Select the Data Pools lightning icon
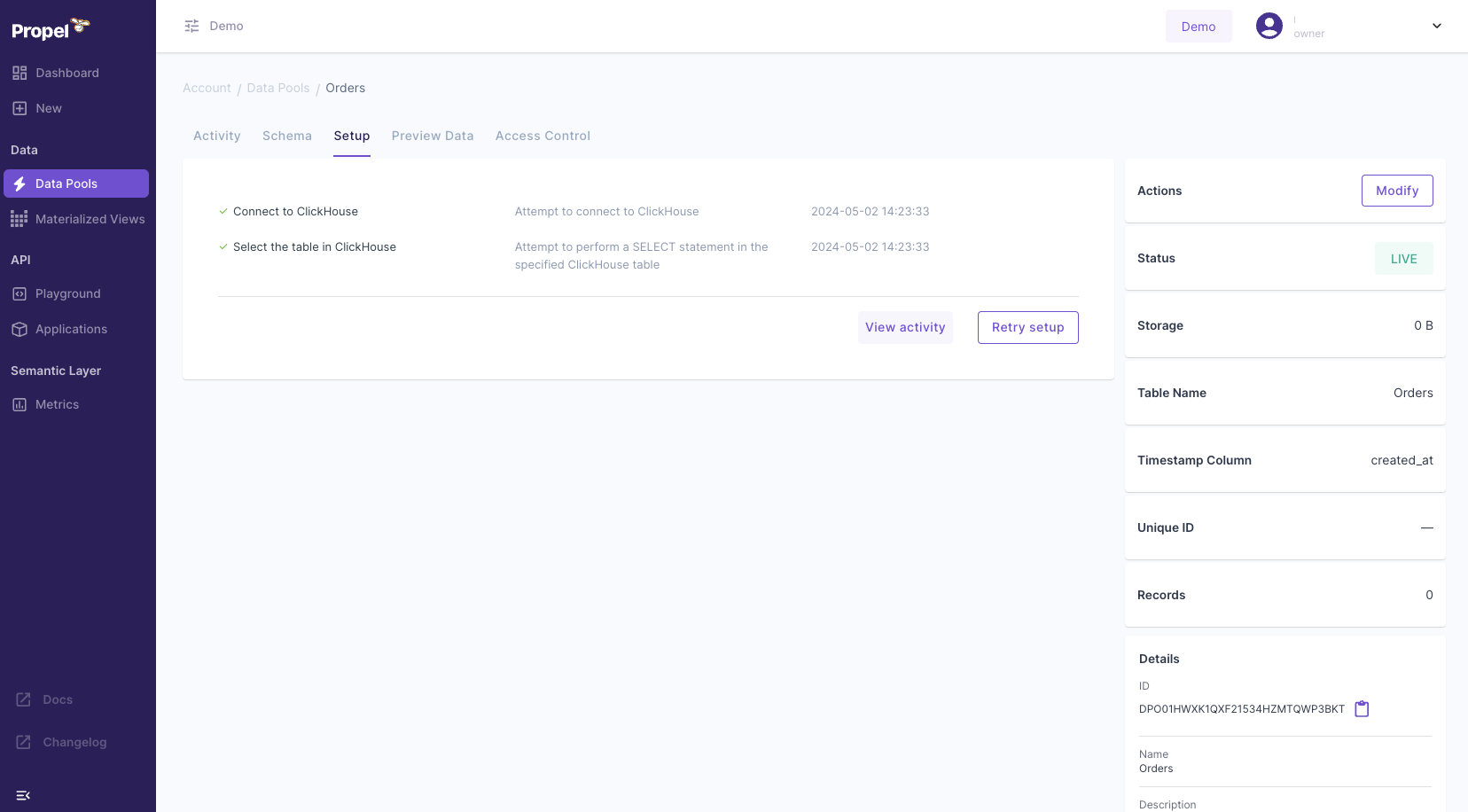The height and width of the screenshot is (812, 1468). click(x=20, y=183)
